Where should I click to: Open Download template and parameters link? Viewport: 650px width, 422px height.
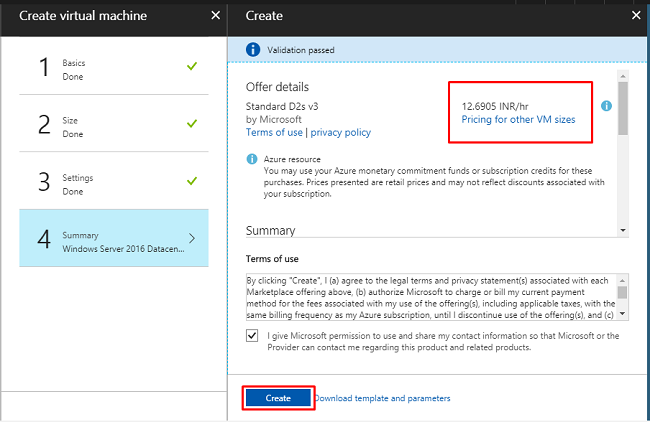pos(382,398)
